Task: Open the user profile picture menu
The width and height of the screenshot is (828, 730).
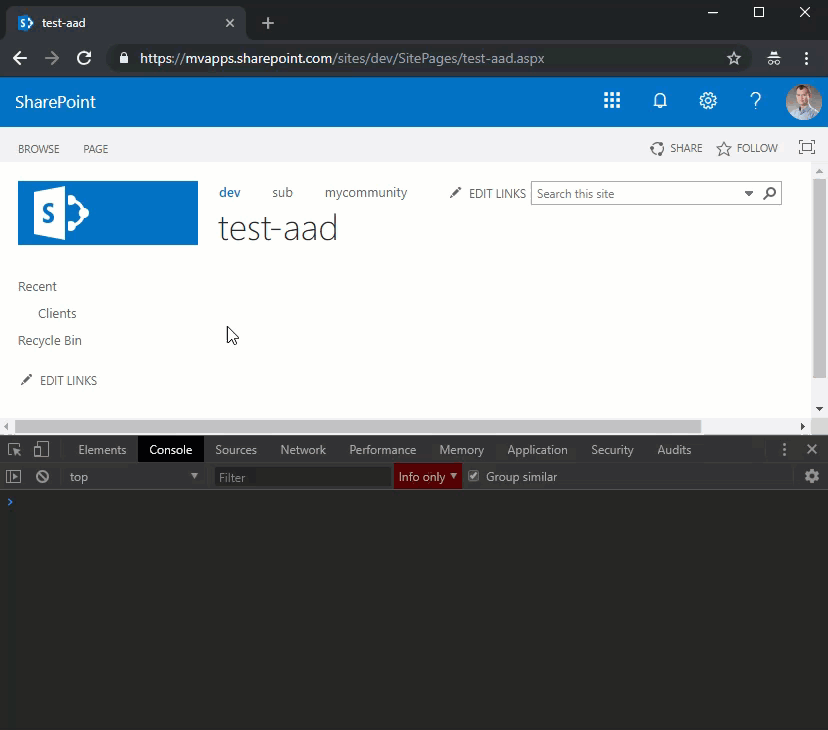Action: point(803,102)
